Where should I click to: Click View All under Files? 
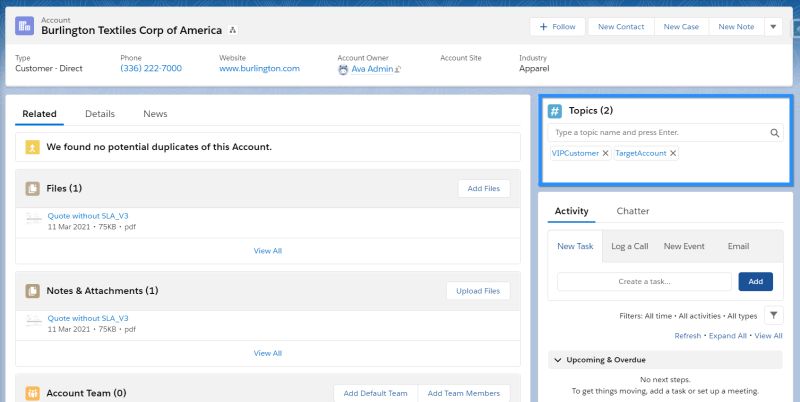point(268,251)
